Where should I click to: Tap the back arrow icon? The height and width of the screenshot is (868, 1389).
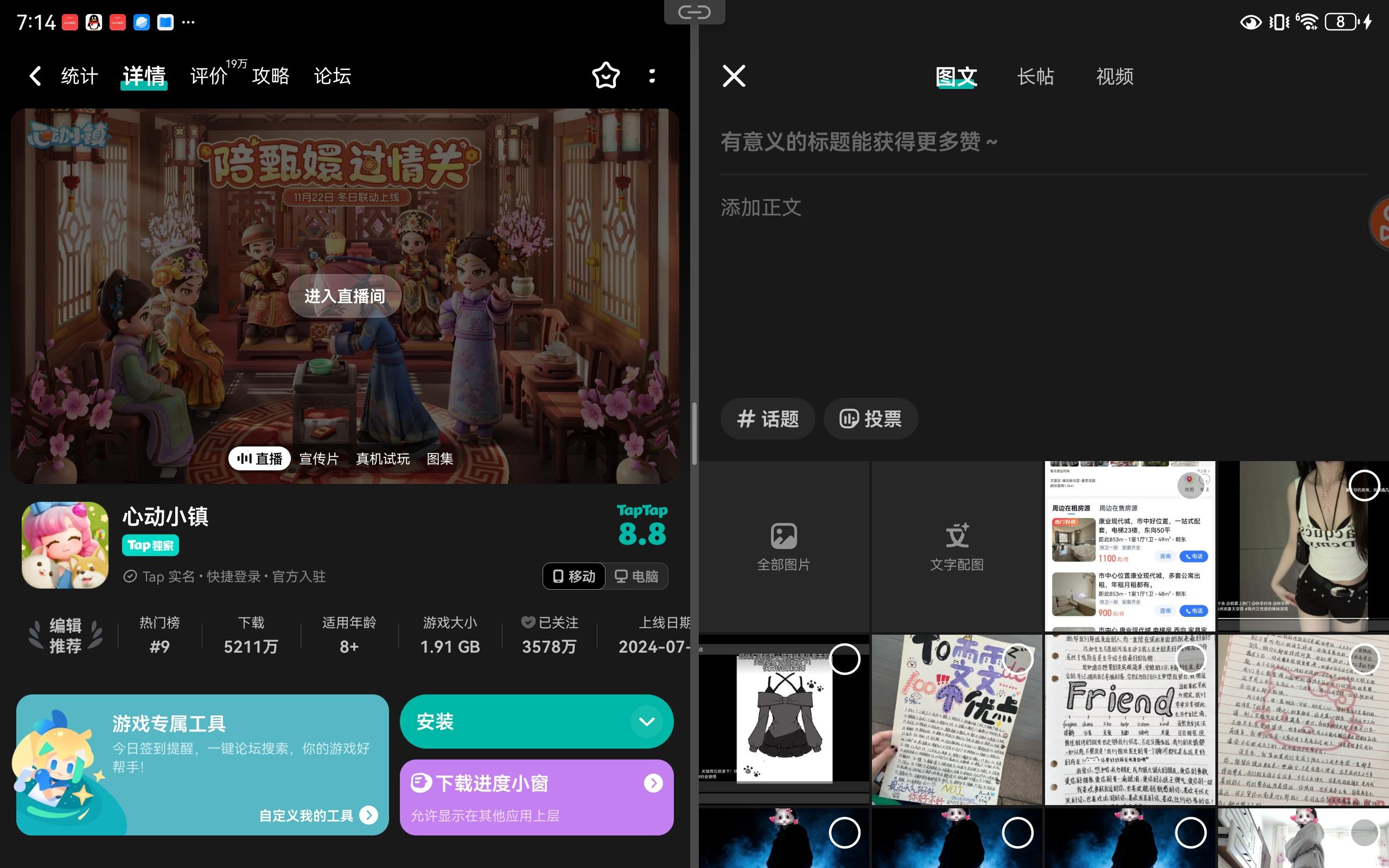tap(35, 76)
